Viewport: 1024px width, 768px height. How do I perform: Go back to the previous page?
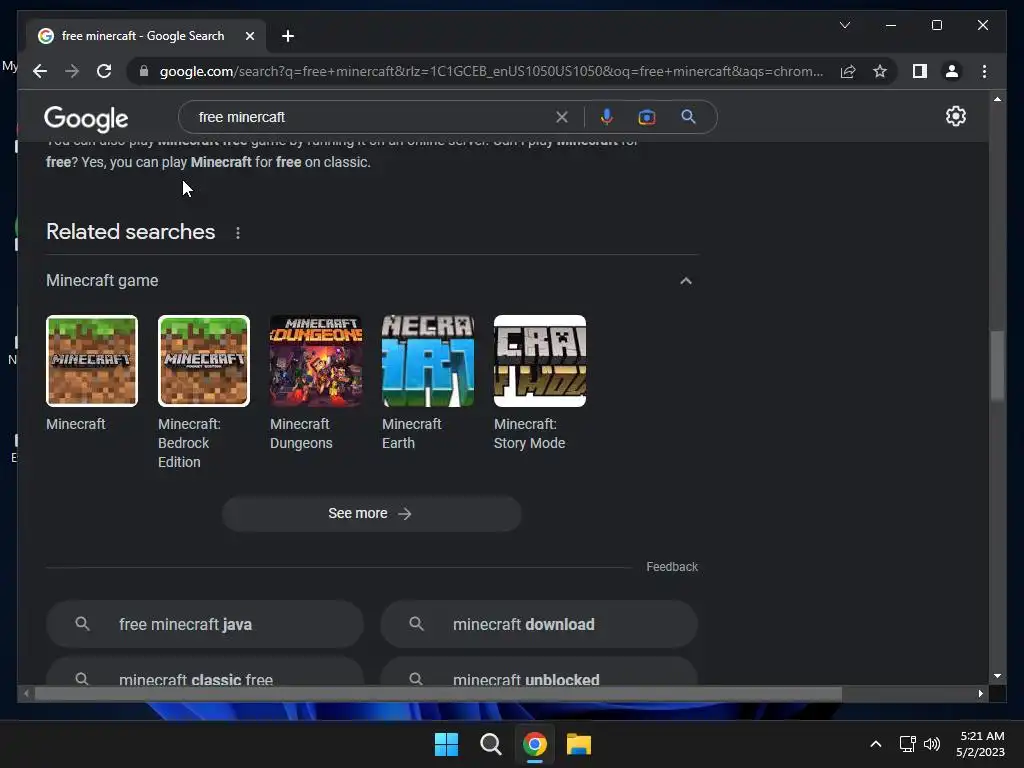click(x=40, y=71)
